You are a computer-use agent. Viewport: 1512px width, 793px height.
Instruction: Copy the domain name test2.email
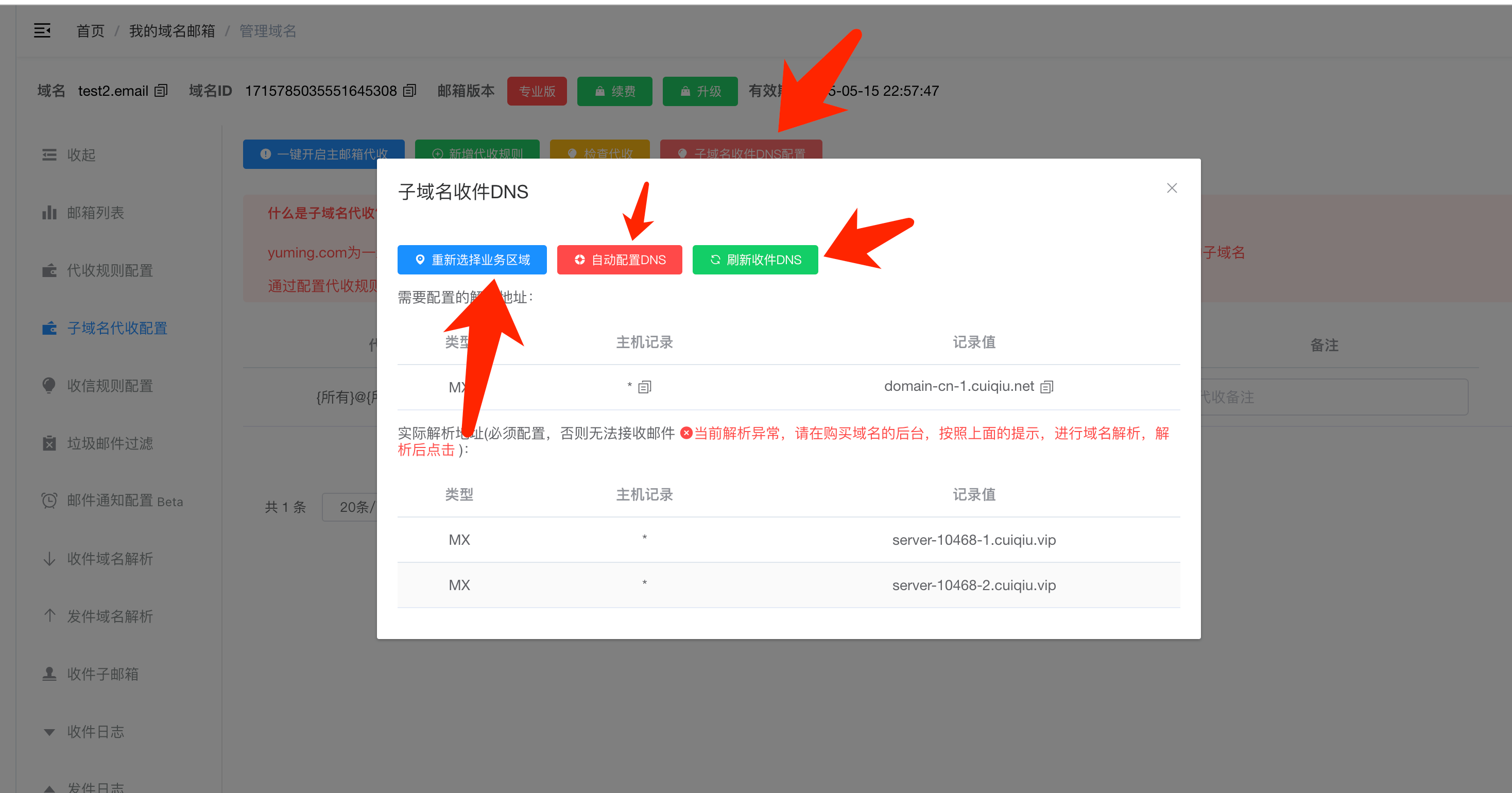pos(161,91)
